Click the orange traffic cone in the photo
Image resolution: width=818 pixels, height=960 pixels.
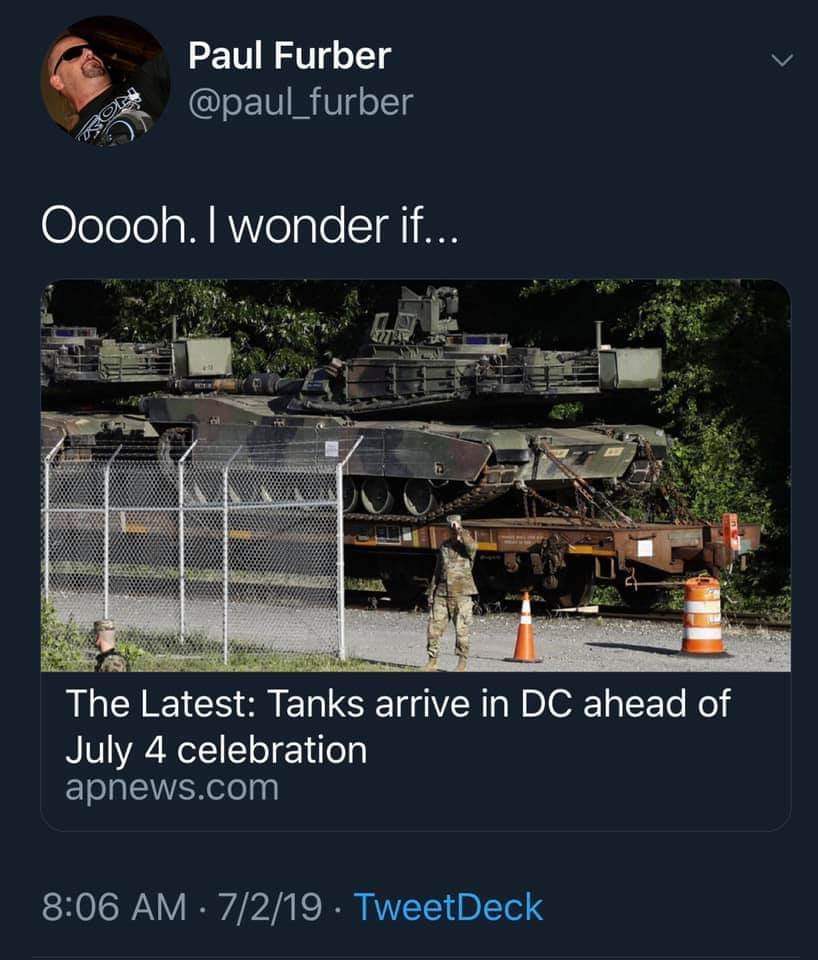tap(525, 628)
